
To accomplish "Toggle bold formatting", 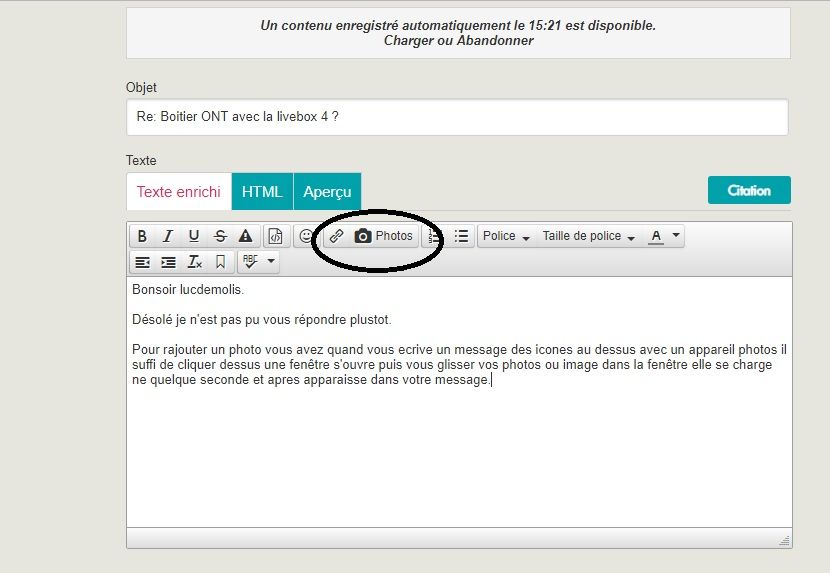I will 142,236.
